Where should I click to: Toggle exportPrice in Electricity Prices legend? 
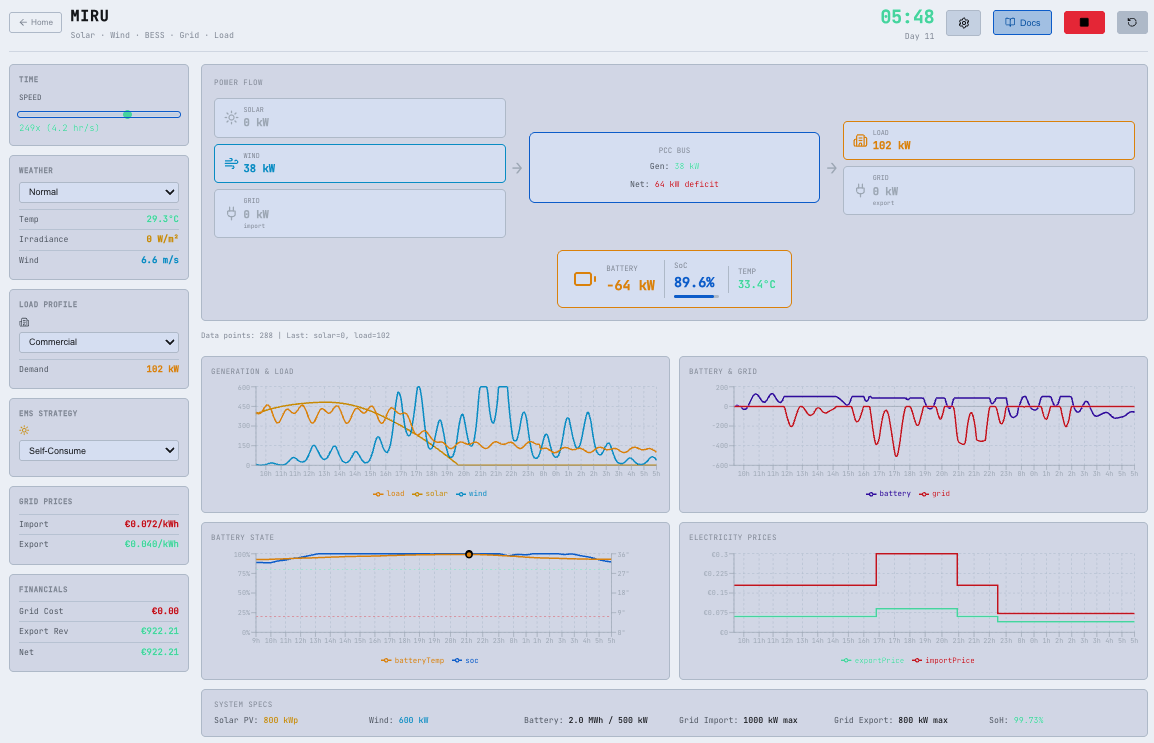[872, 661]
